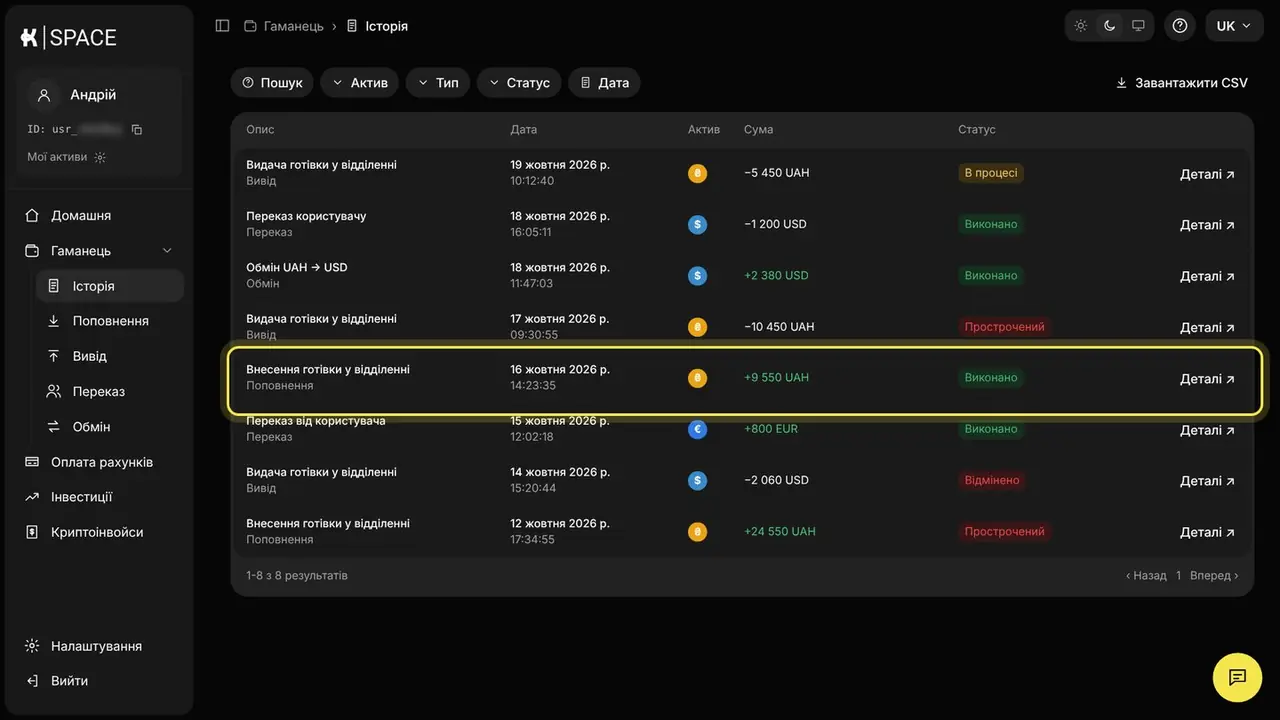Image resolution: width=1280 pixels, height=720 pixels.
Task: Click the orange bitcoin asset icon in the first row
Action: pyautogui.click(x=697, y=173)
